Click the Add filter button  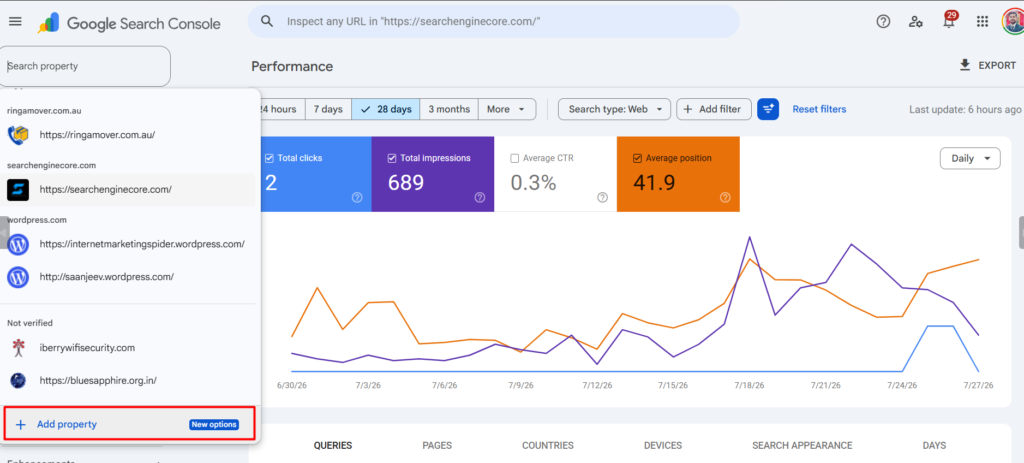pyautogui.click(x=714, y=109)
